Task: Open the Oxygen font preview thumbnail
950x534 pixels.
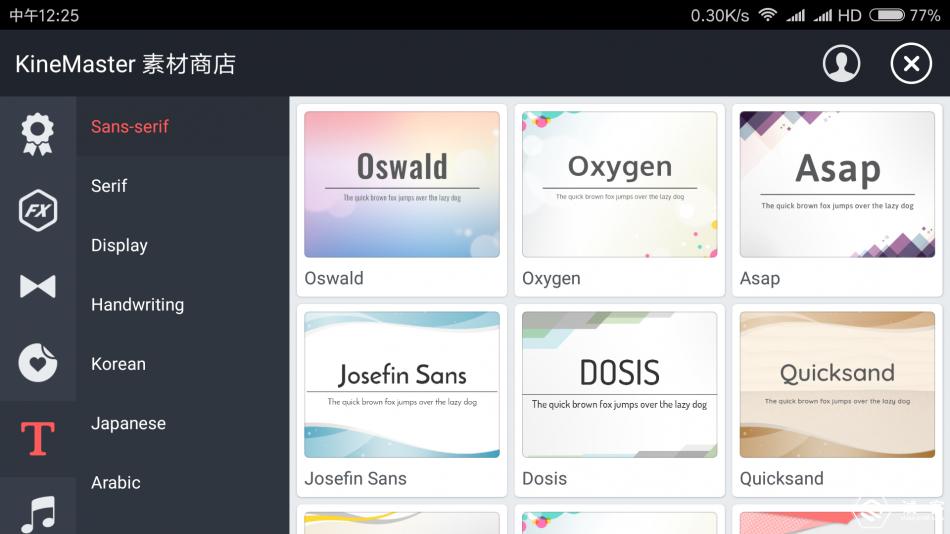Action: tap(619, 184)
